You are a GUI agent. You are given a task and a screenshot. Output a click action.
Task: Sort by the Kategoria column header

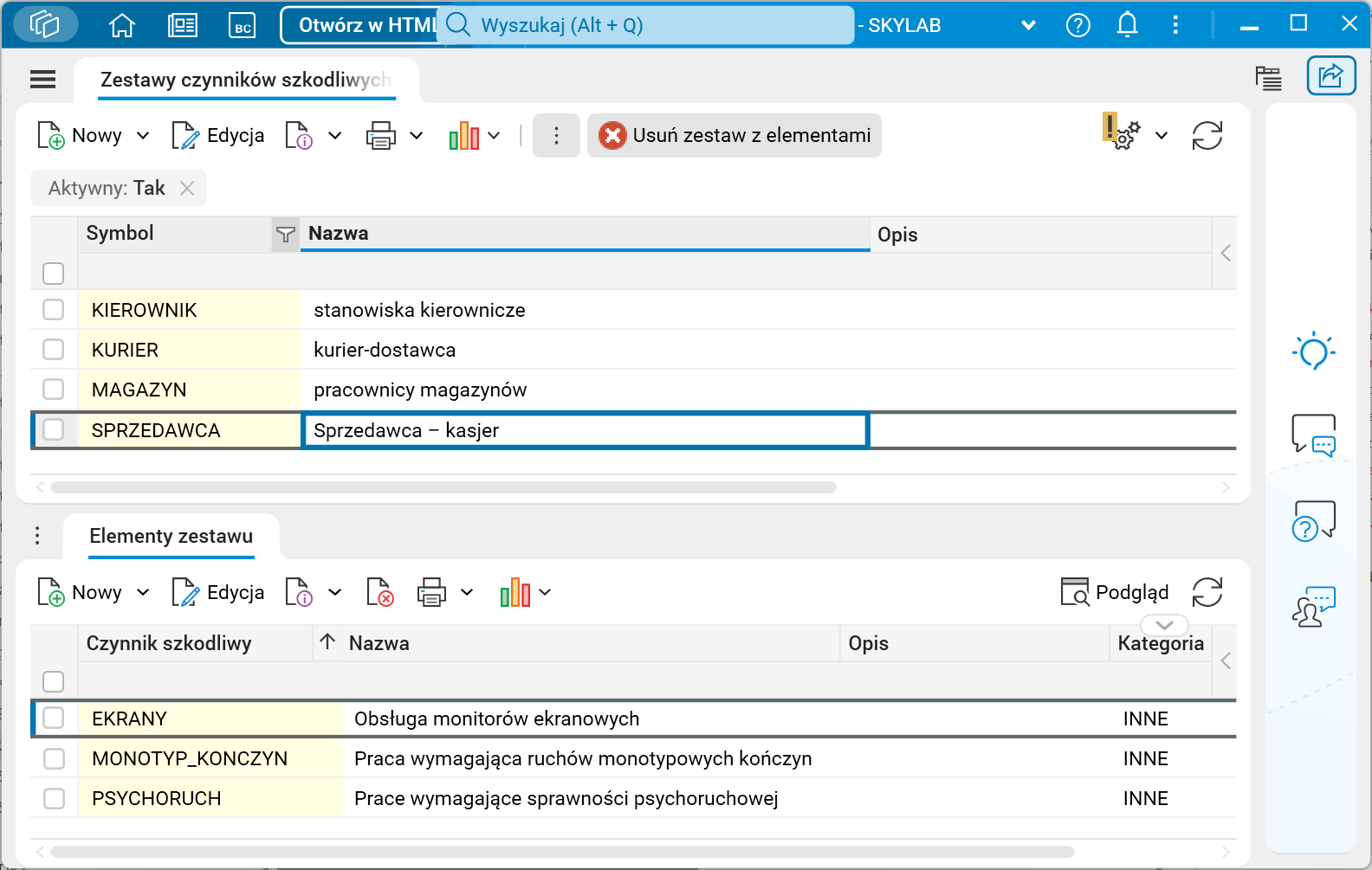point(1161,643)
